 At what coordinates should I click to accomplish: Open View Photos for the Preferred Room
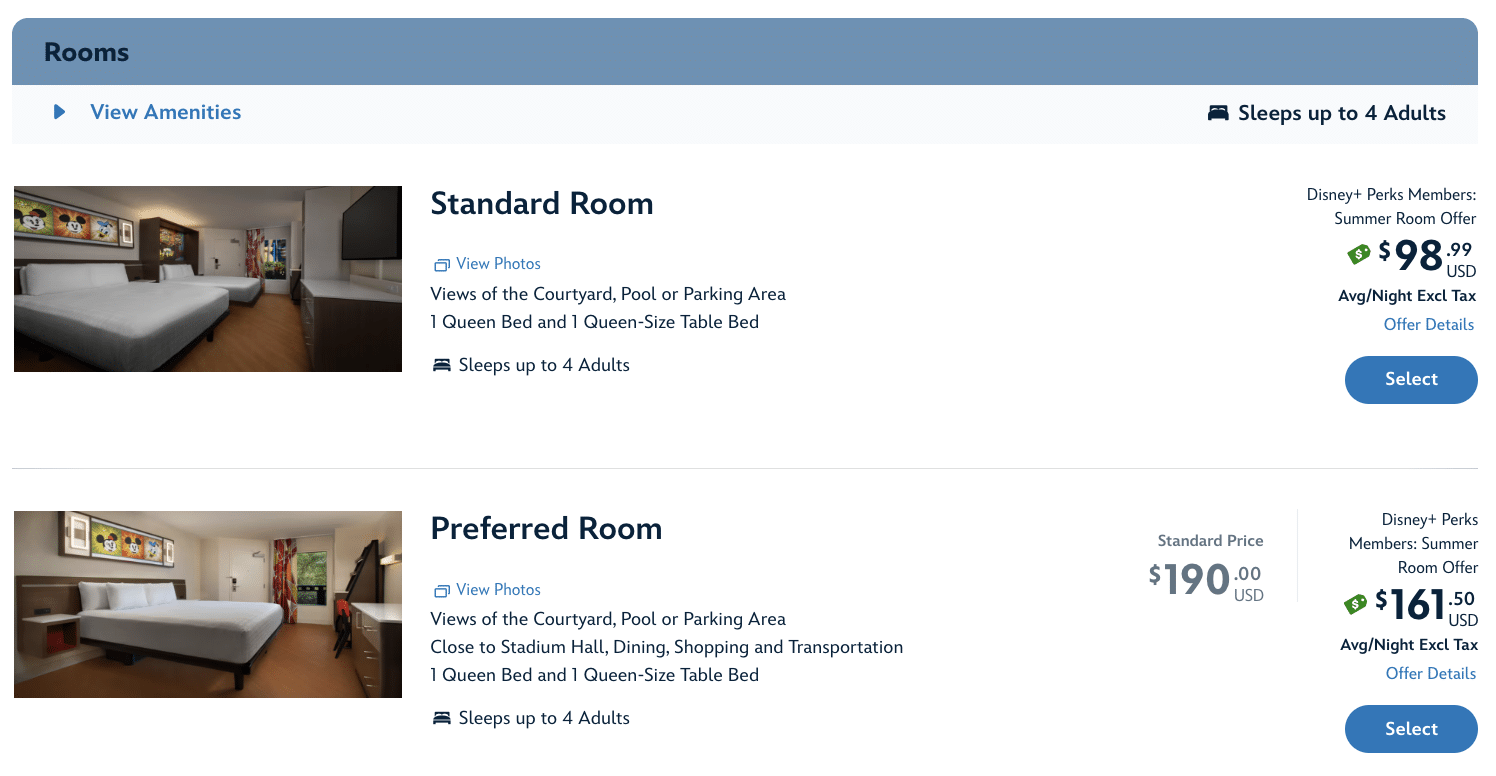coord(498,590)
